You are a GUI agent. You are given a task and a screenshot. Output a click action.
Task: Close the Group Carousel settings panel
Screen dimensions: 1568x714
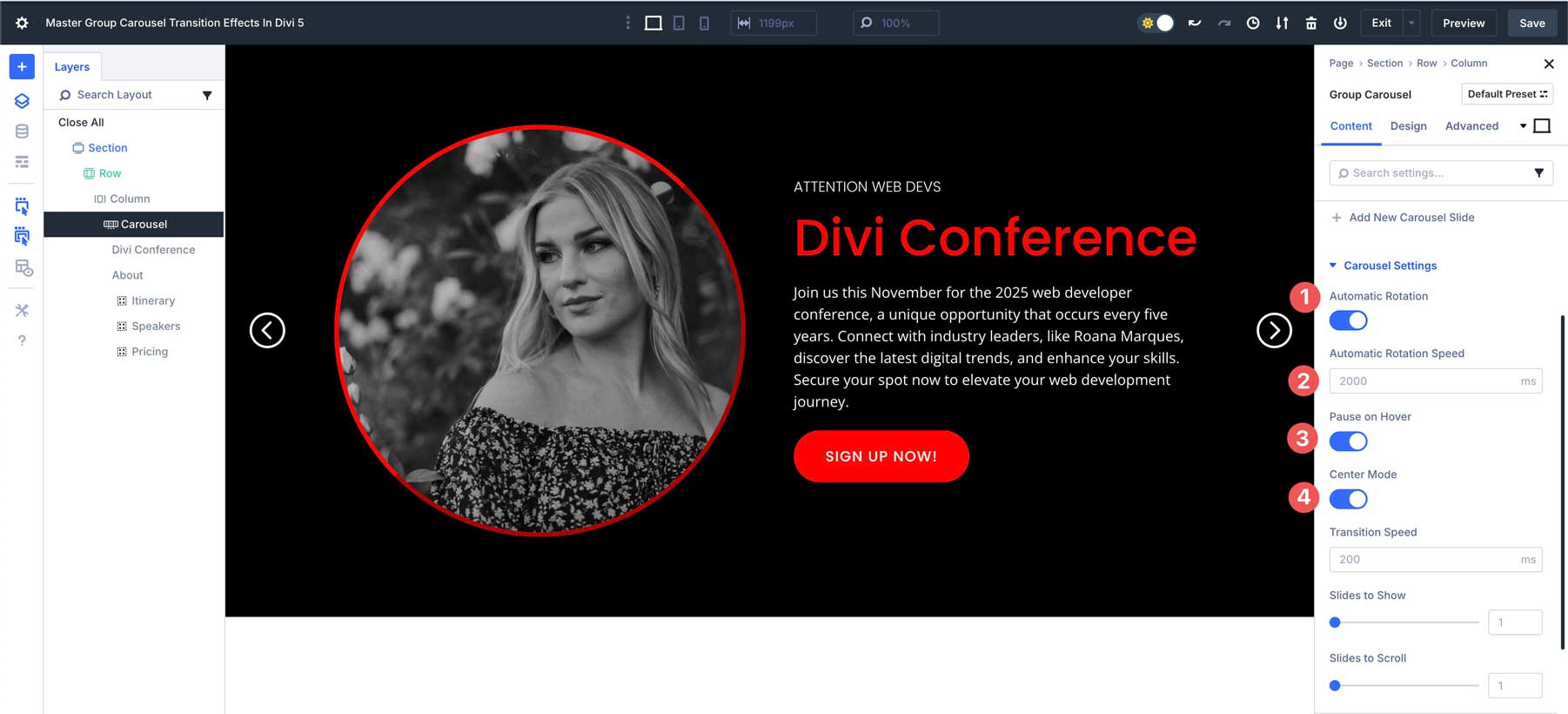tap(1549, 64)
